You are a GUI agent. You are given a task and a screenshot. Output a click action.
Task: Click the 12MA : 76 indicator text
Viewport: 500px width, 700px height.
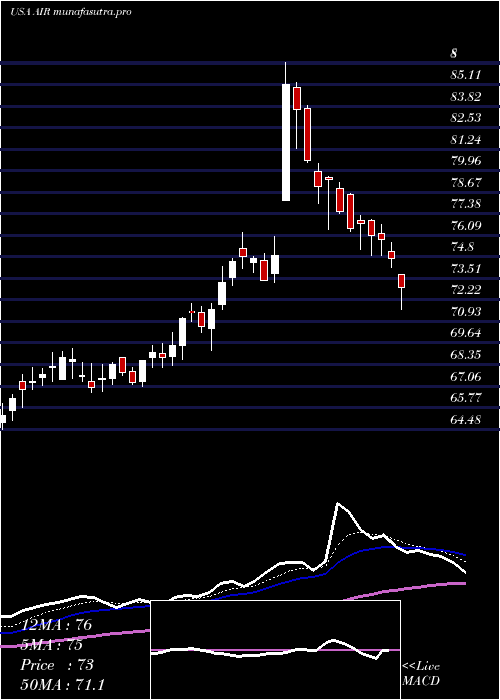click(x=56, y=625)
